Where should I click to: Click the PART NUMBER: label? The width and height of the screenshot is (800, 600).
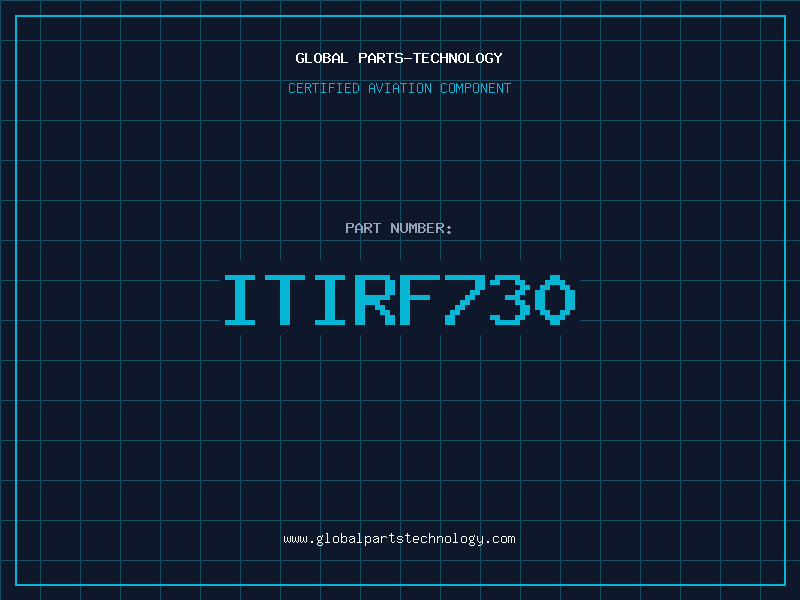click(x=398, y=228)
